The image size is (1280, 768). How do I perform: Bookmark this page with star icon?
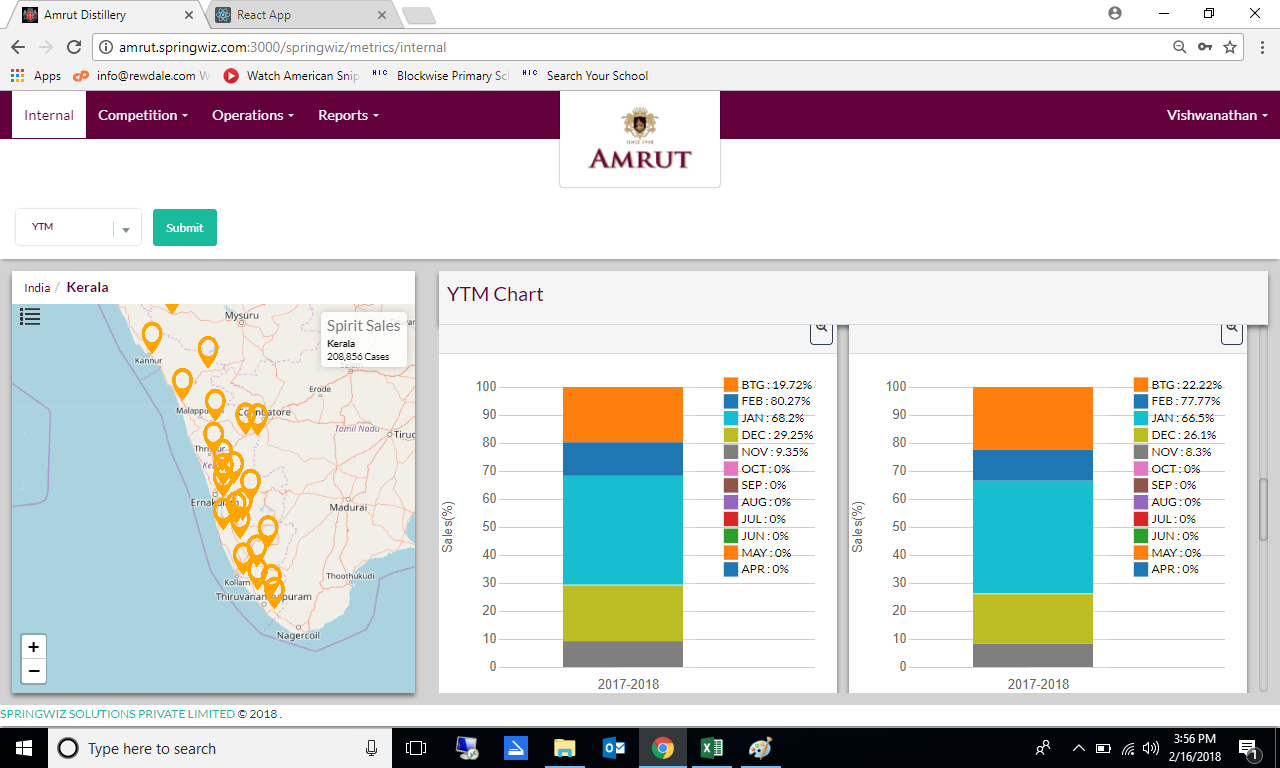(x=1230, y=47)
